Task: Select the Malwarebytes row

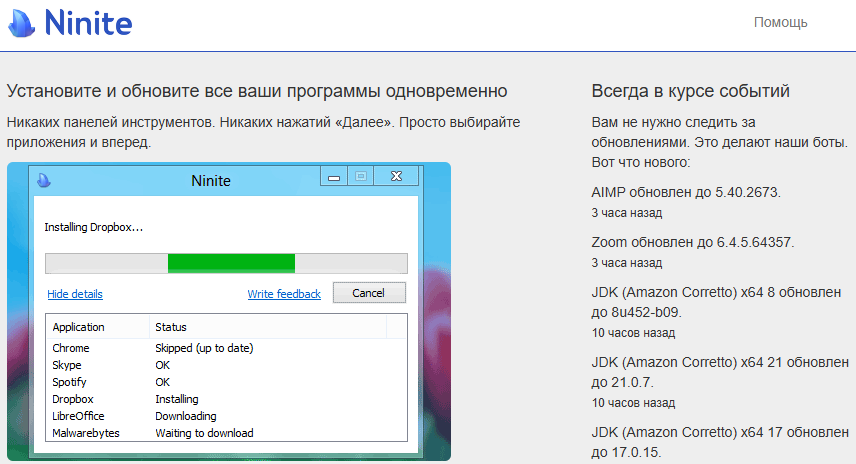Action: [227, 432]
